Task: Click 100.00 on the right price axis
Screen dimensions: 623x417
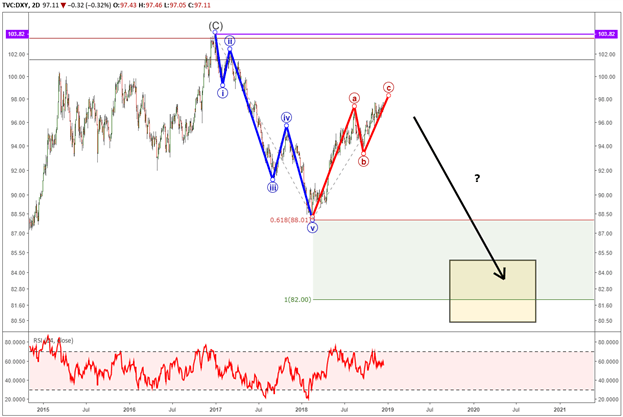Action: (606, 77)
